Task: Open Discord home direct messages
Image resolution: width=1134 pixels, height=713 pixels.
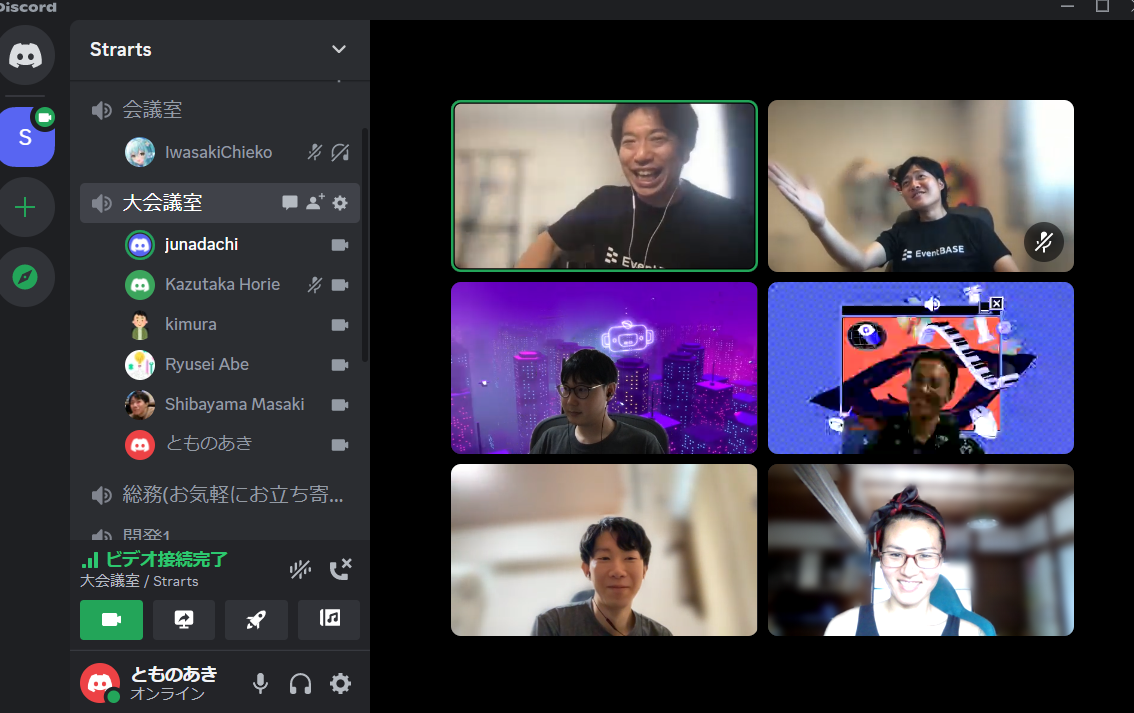Action: pyautogui.click(x=26, y=54)
